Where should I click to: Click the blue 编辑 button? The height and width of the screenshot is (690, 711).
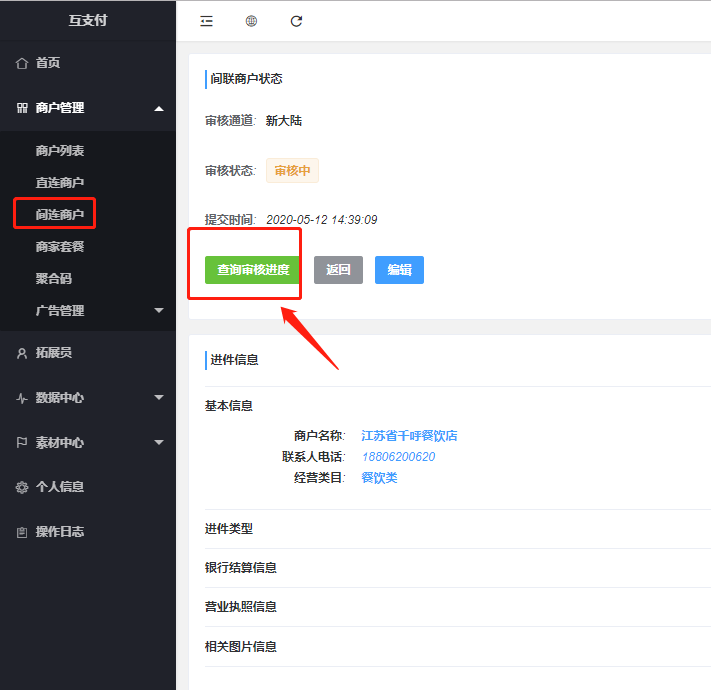[x=399, y=270]
